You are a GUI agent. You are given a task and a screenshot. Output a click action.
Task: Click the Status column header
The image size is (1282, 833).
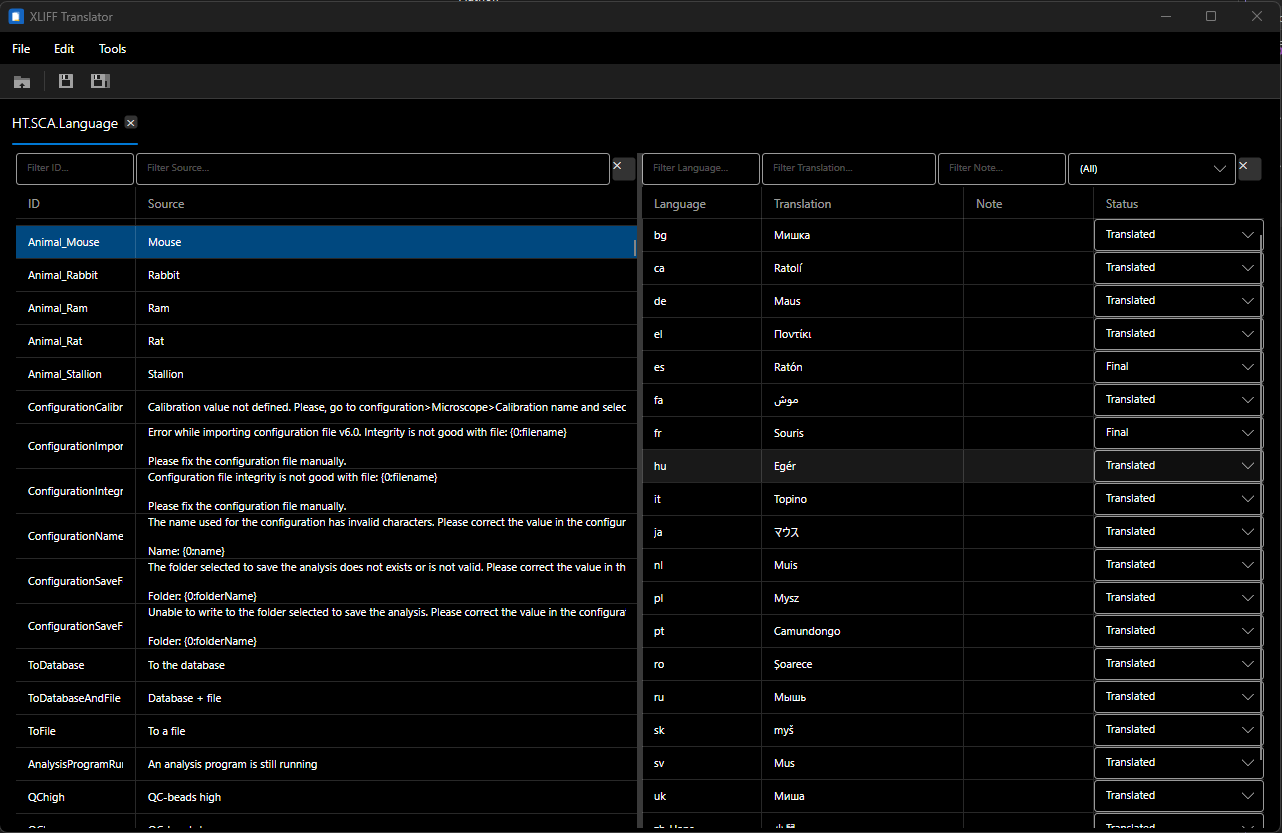pos(1122,204)
